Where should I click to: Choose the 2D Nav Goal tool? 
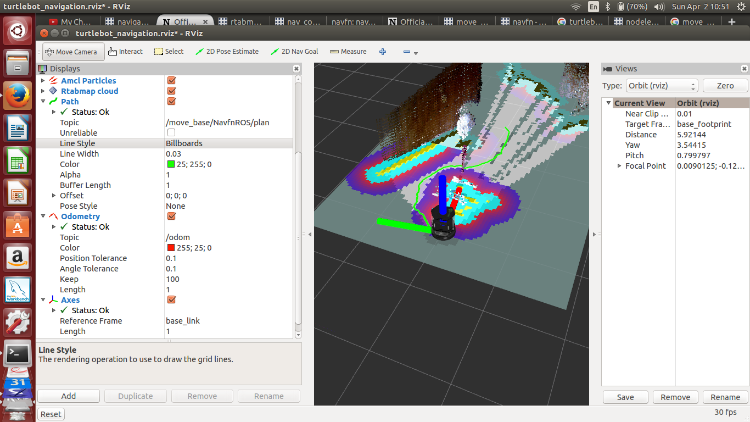point(297,51)
